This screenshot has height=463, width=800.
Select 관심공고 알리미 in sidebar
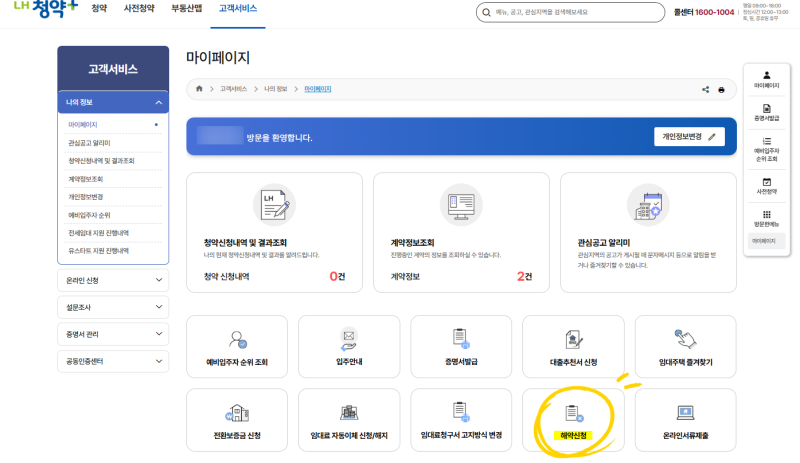[x=89, y=143]
